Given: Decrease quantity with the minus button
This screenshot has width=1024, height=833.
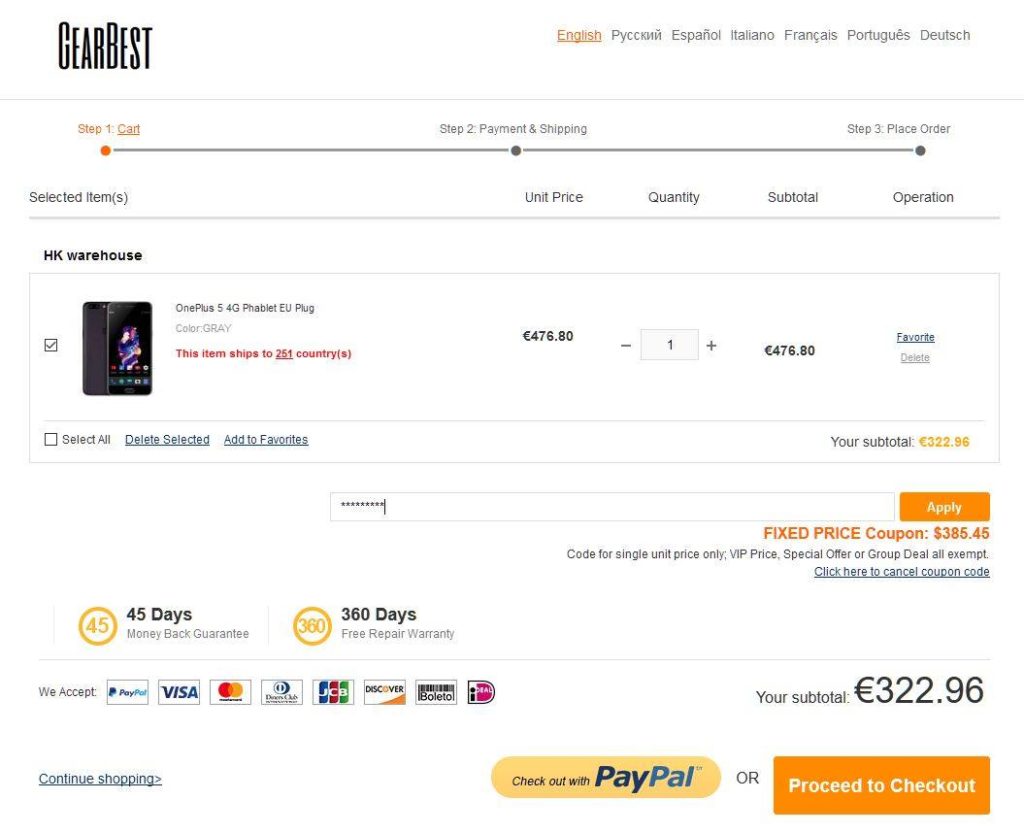Looking at the screenshot, I should pyautogui.click(x=626, y=345).
